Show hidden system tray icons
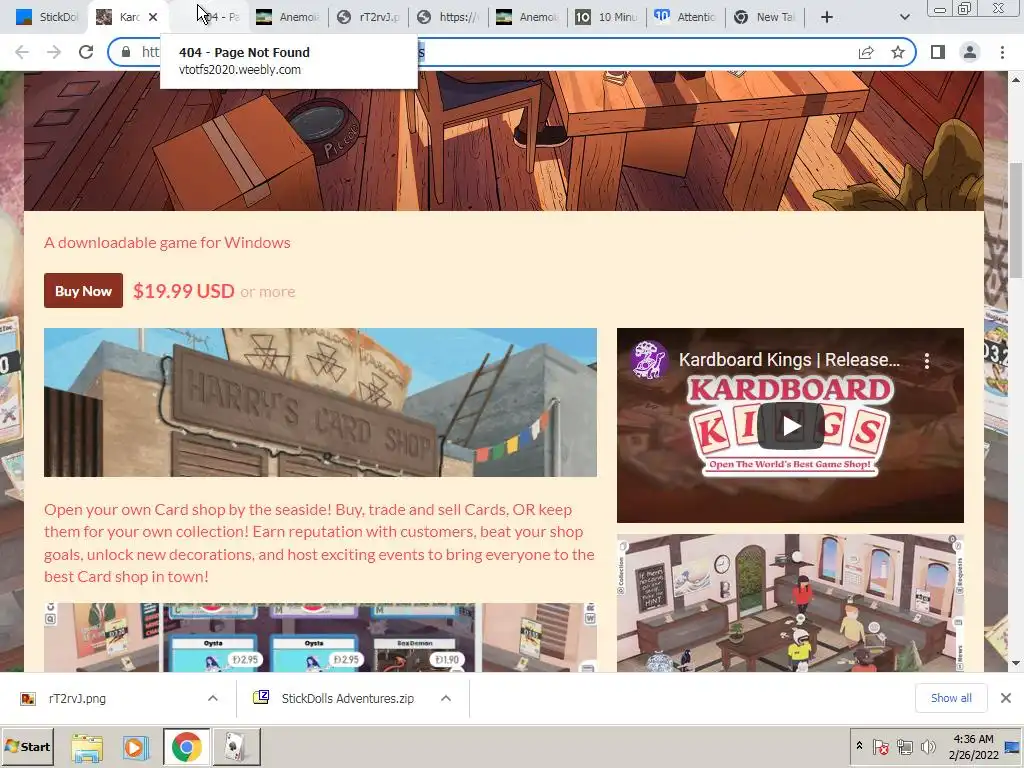Image resolution: width=1024 pixels, height=768 pixels. 859,746
